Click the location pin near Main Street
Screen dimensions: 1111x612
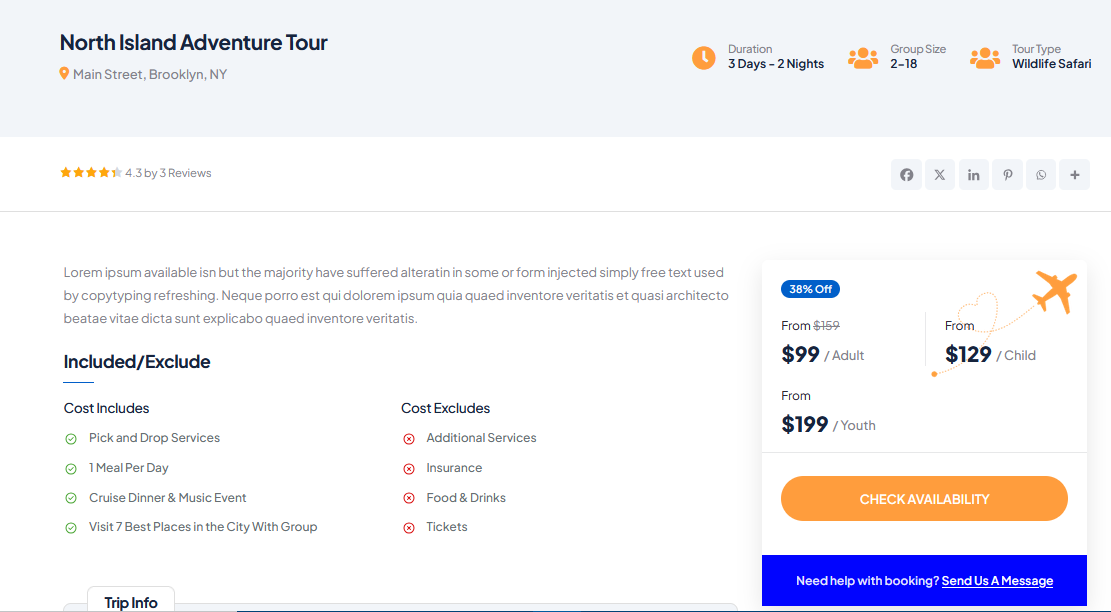[x=64, y=74]
